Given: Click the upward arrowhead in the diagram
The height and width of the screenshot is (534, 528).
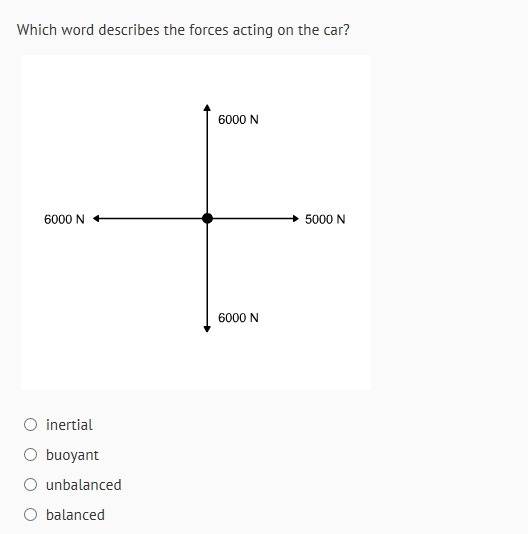Looking at the screenshot, I should pyautogui.click(x=207, y=108).
